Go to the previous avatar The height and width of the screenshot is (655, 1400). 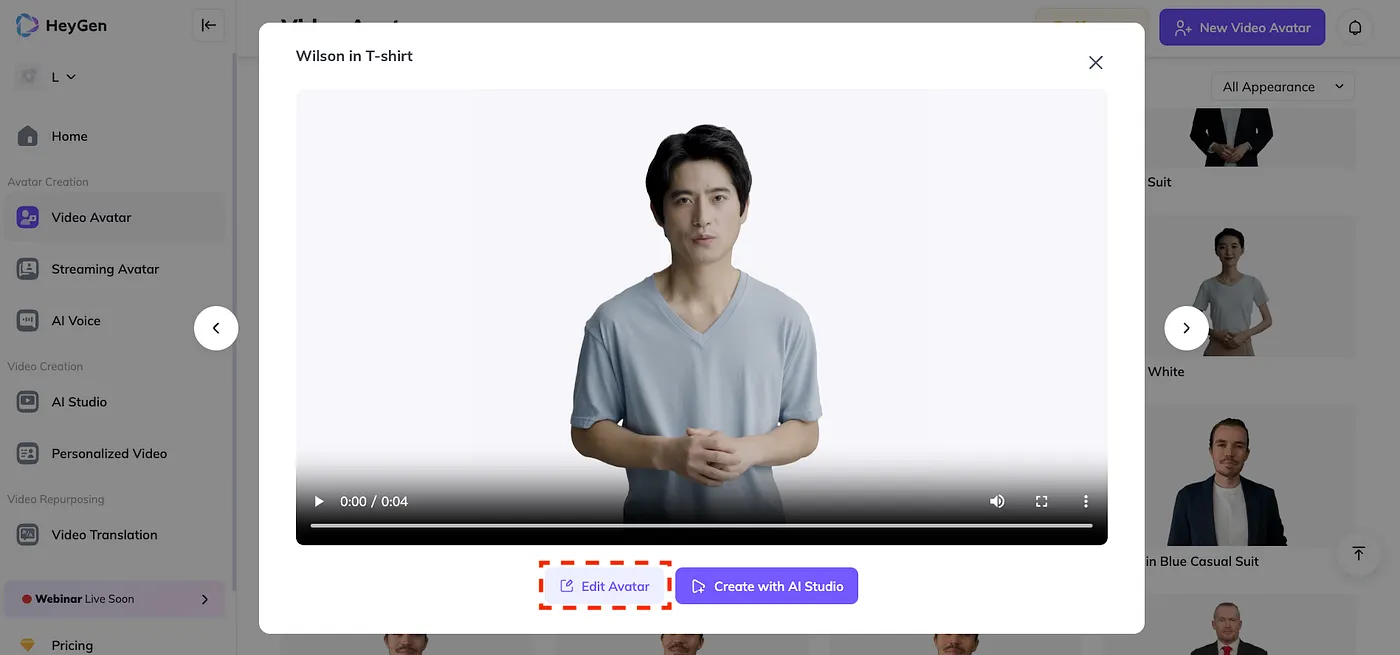216,328
